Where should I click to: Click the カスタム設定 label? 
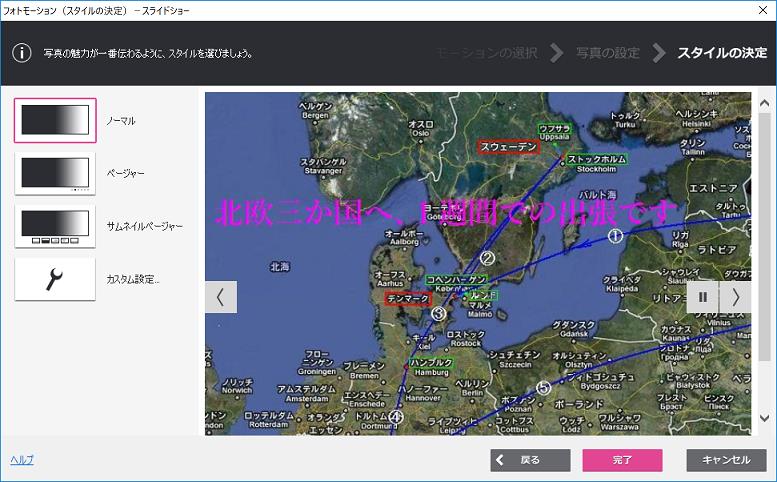coord(133,279)
